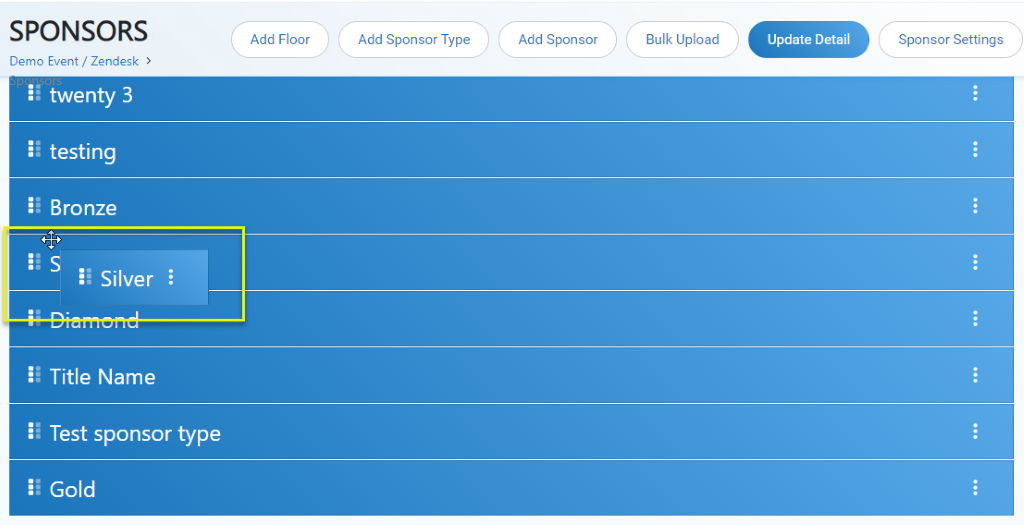Open the three-dot menu for Gold
Image resolution: width=1024 pixels, height=525 pixels.
tap(975, 487)
